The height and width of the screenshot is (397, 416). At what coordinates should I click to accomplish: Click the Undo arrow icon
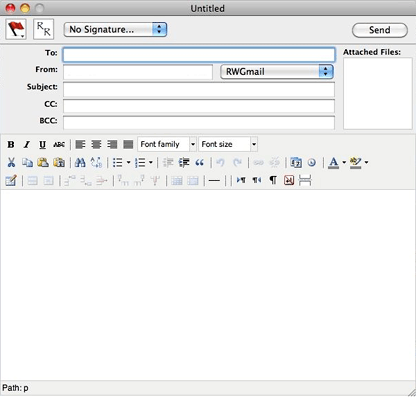[221, 162]
